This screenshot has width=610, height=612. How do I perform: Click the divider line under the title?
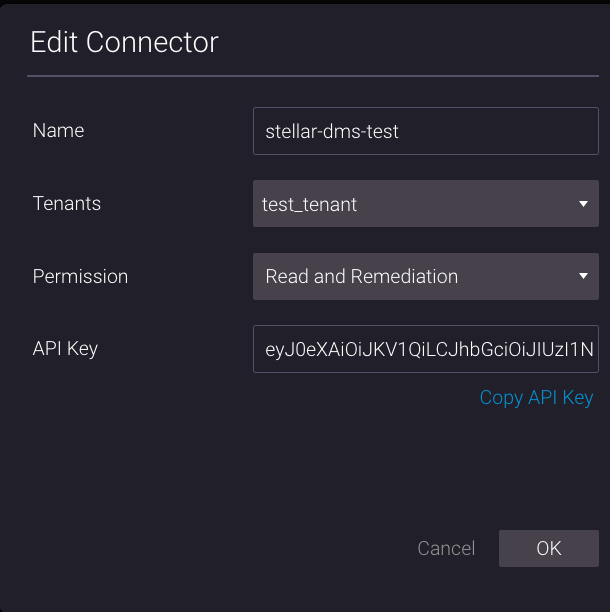pos(312,75)
